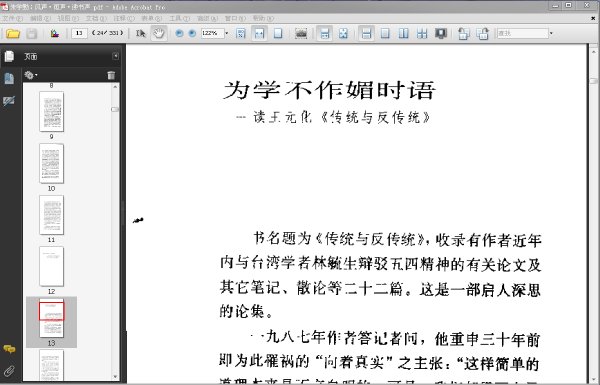Viewport: 600px width, 385px height.
Task: Rotate view clockwise
Action: click(483, 34)
